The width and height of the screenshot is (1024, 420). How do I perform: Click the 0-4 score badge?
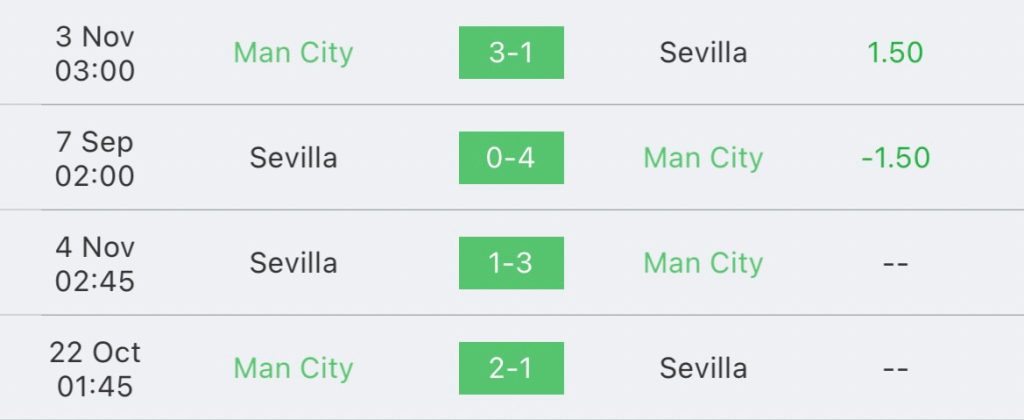(511, 158)
